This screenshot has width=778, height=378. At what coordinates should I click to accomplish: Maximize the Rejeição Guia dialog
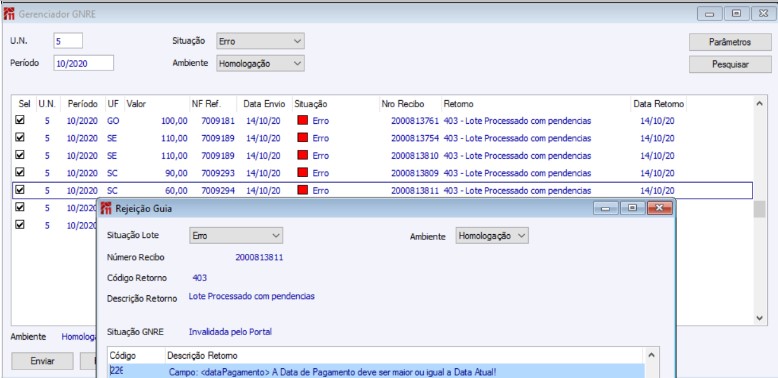pyautogui.click(x=632, y=208)
